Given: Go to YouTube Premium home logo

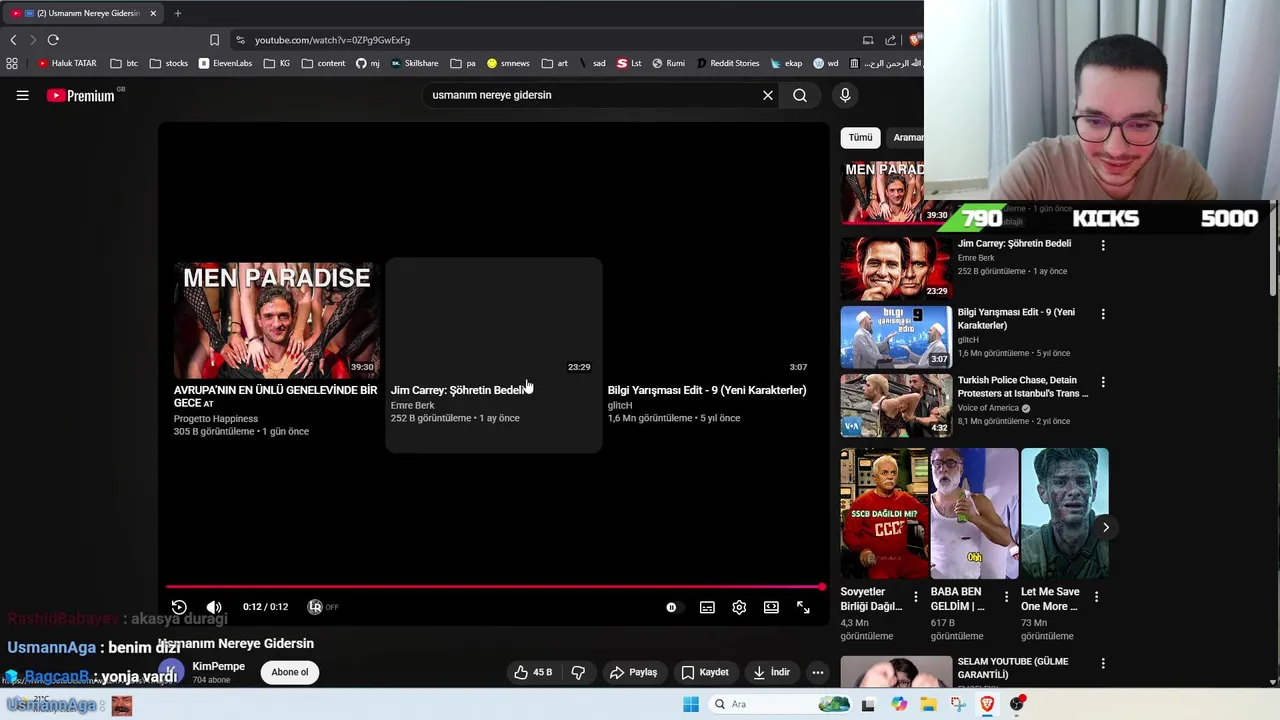Looking at the screenshot, I should click(81, 95).
